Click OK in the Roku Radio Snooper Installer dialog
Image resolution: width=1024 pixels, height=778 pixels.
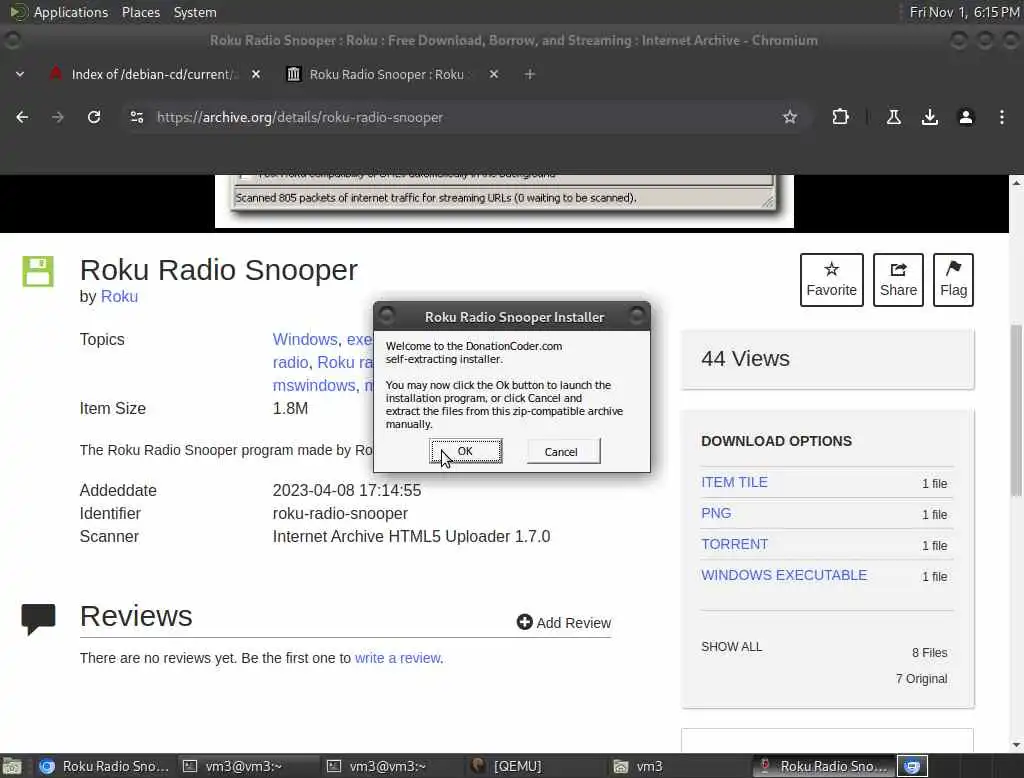pyautogui.click(x=466, y=451)
